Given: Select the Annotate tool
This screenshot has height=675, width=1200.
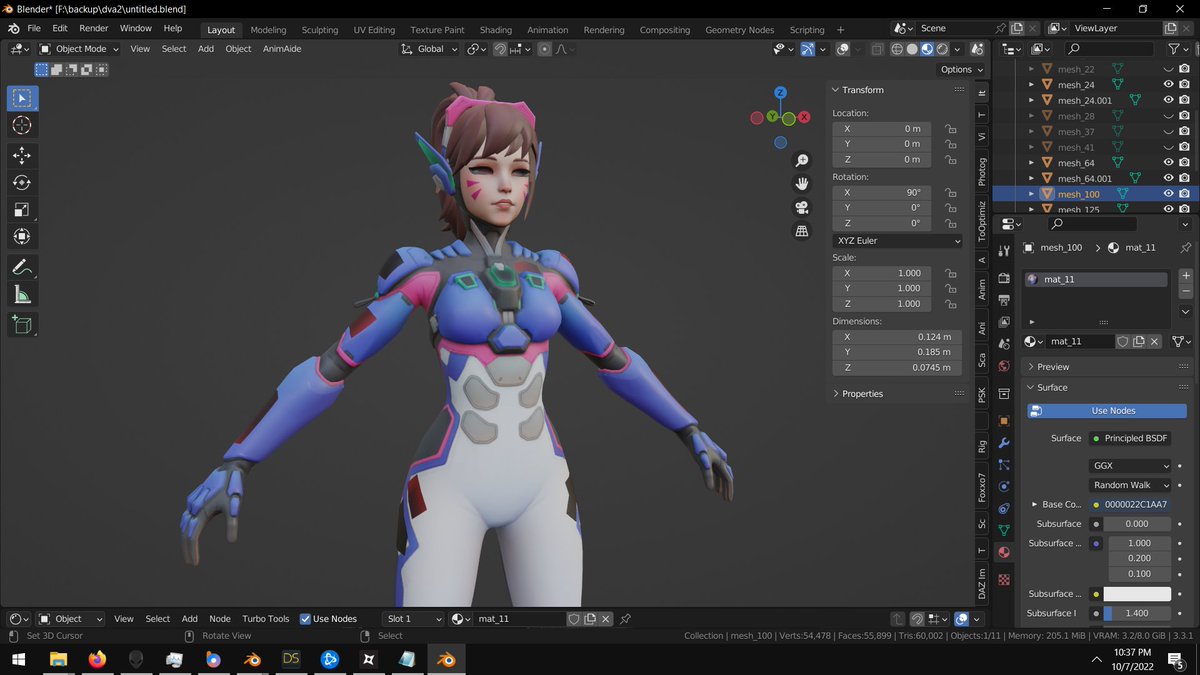Looking at the screenshot, I should pyautogui.click(x=22, y=267).
